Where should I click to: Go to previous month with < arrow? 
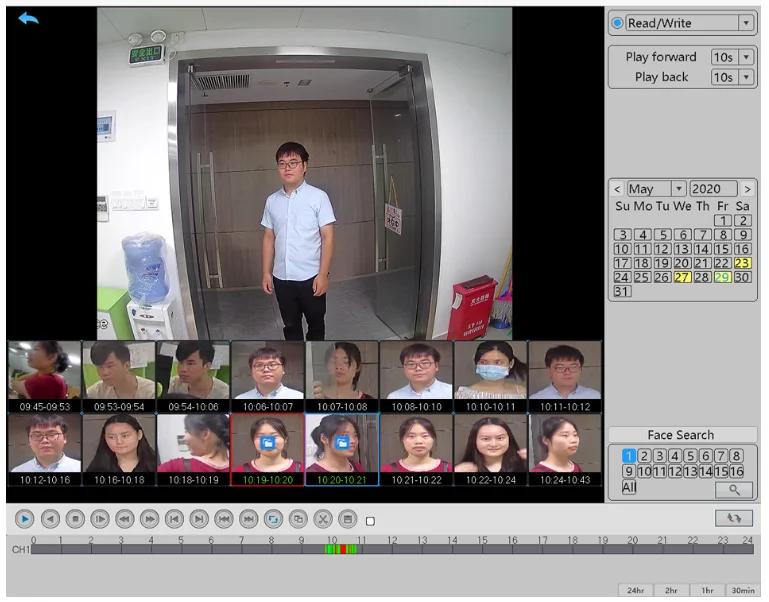(x=617, y=189)
